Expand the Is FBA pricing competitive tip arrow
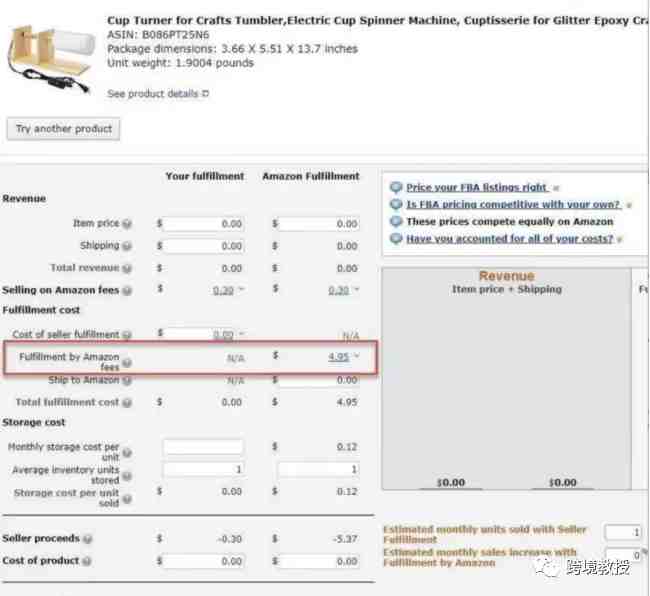Screen dimensions: 650x596 (629, 205)
